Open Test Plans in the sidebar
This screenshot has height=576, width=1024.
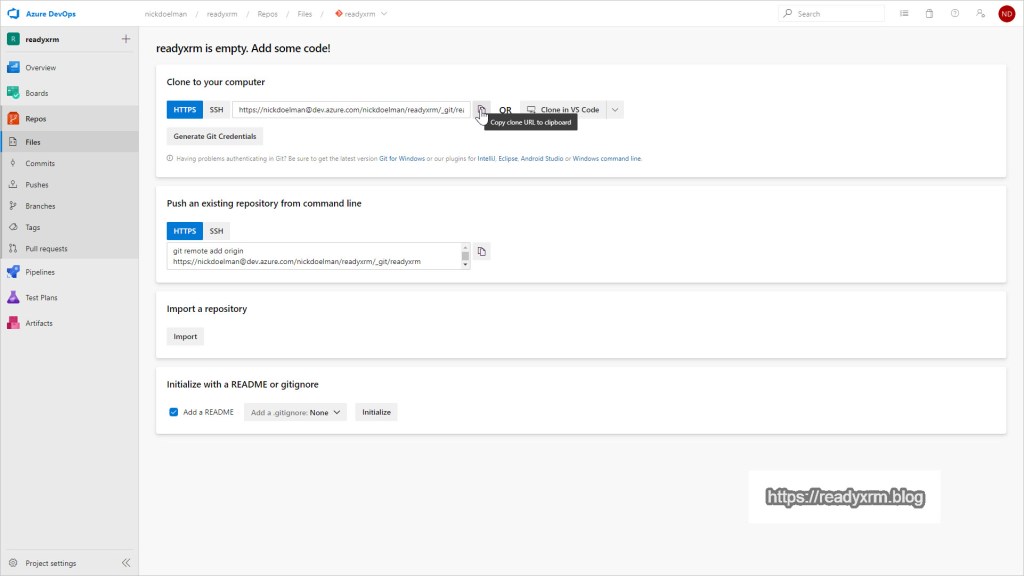pos(41,298)
